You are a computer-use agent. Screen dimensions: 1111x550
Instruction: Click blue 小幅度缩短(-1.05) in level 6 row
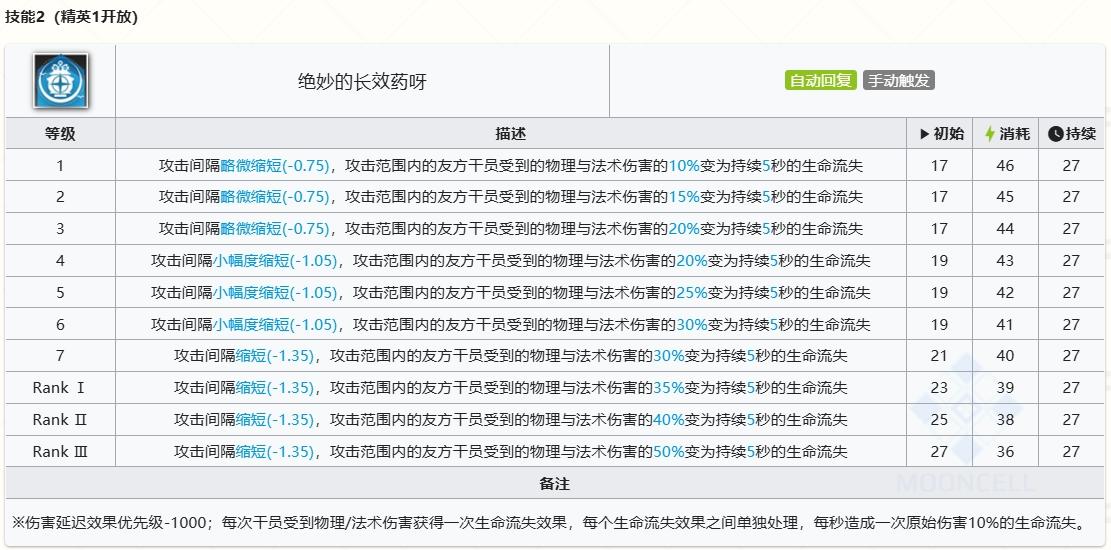point(276,325)
